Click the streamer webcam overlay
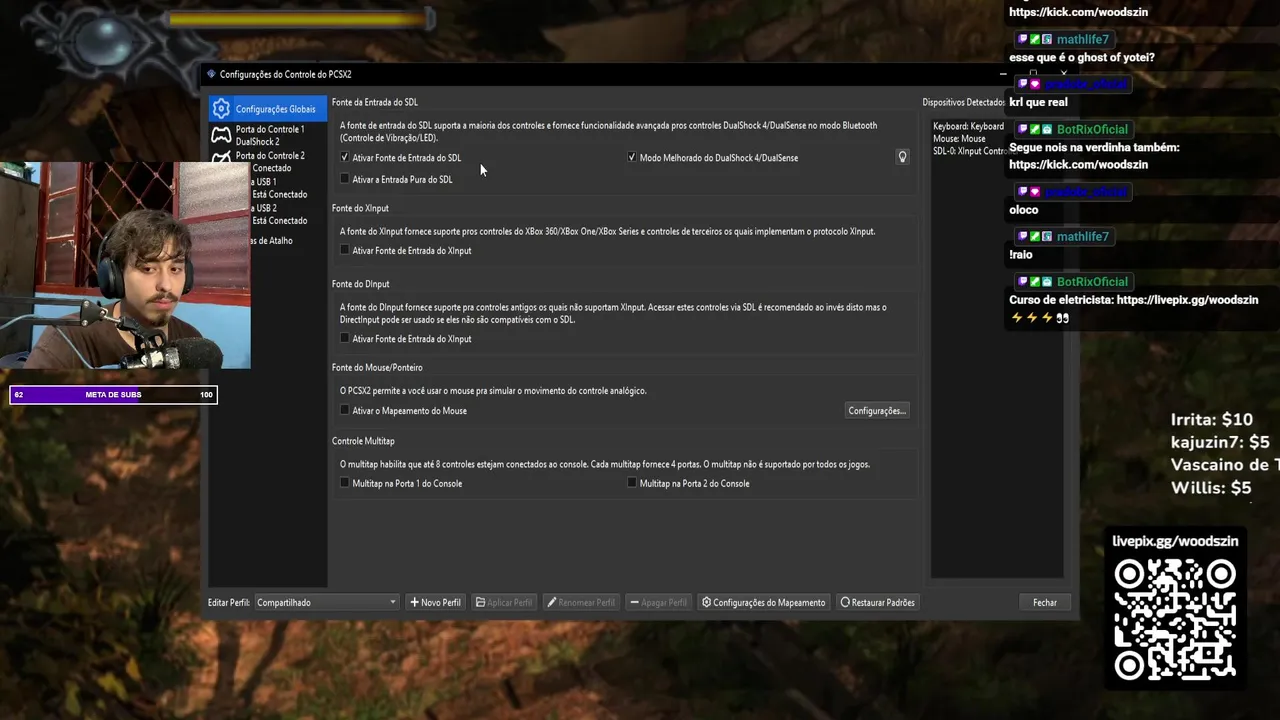1280x720 pixels. 125,265
